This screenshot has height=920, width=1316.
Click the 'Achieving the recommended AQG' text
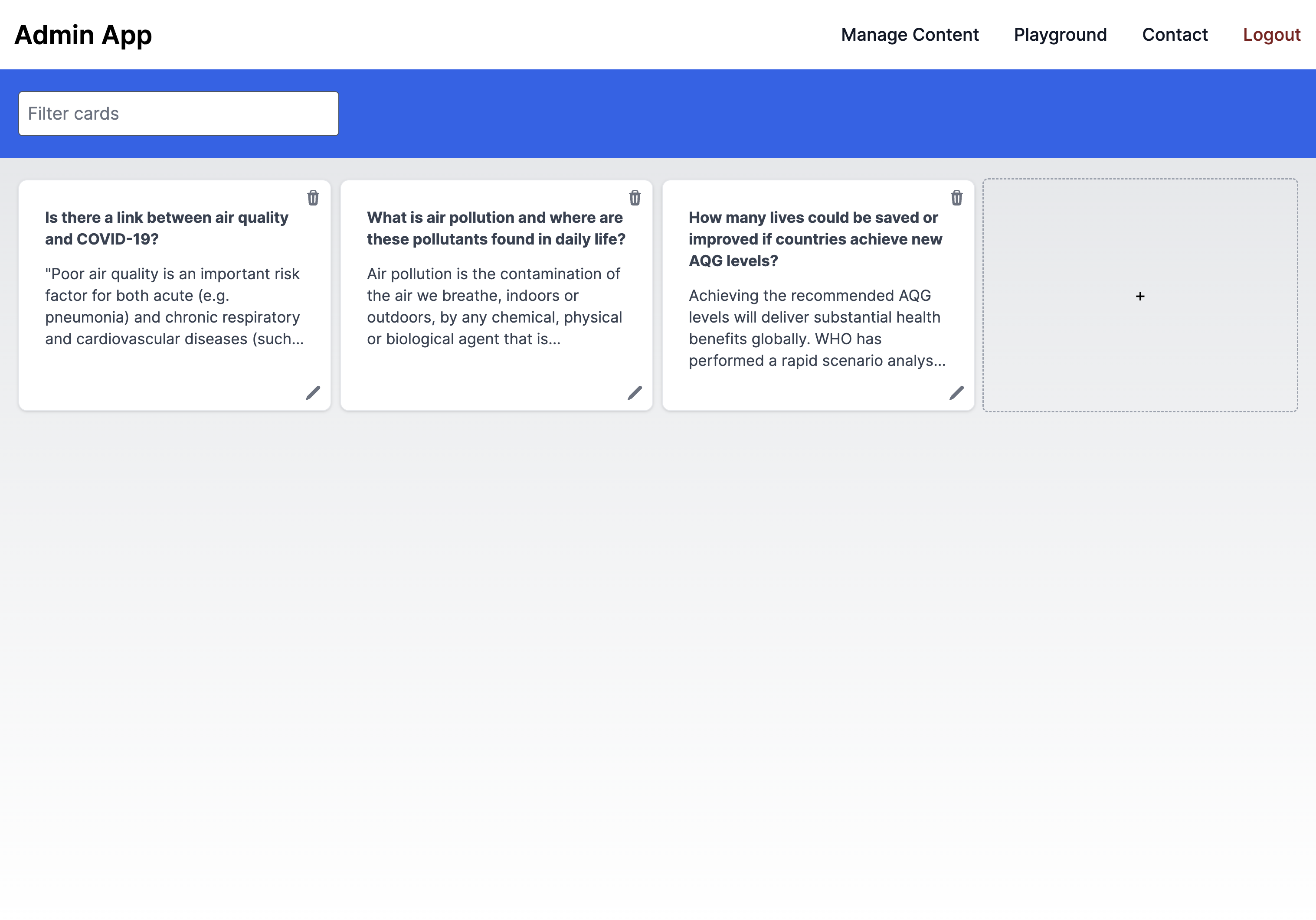point(816,328)
